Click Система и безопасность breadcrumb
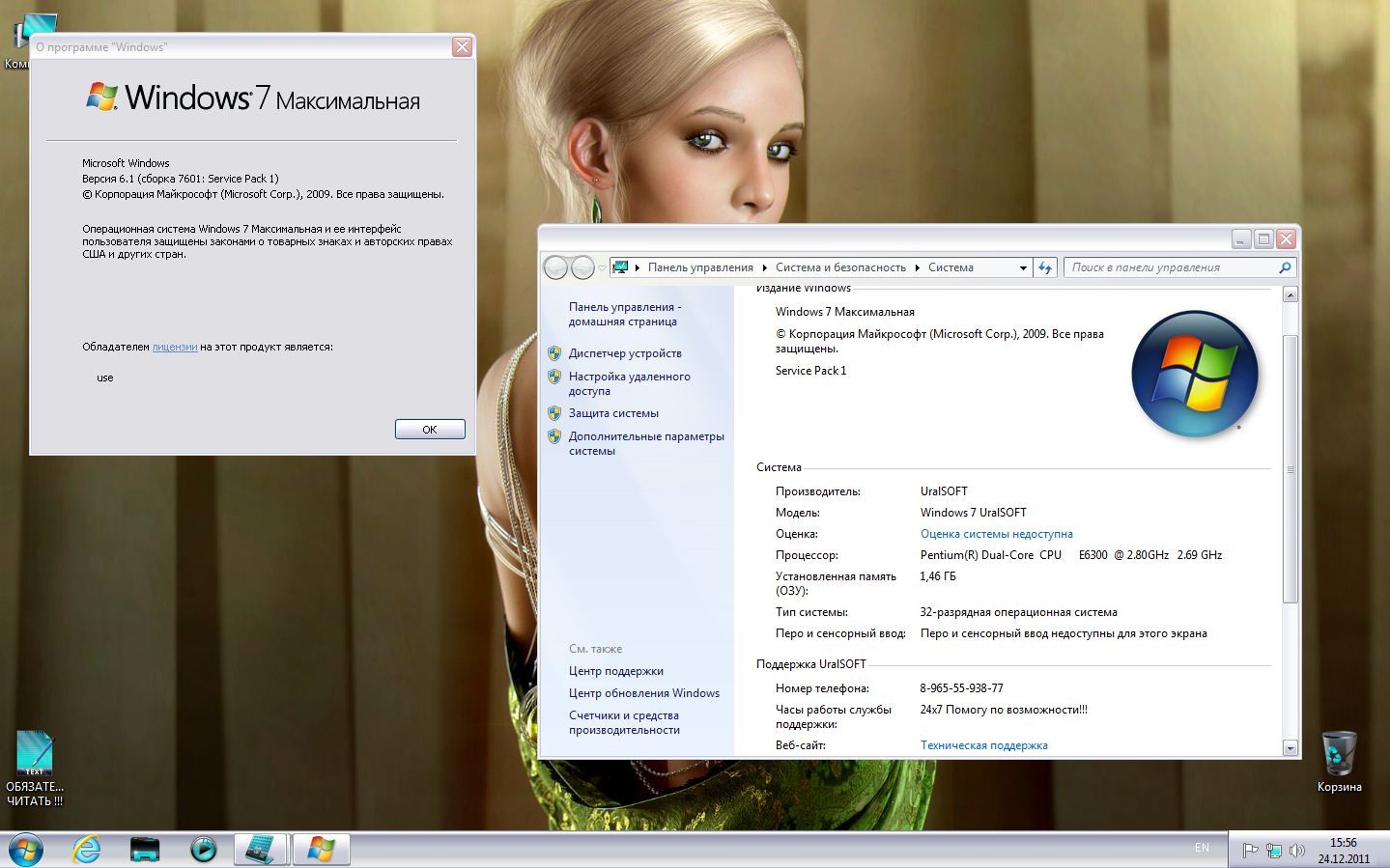The image size is (1390, 868). [840, 267]
